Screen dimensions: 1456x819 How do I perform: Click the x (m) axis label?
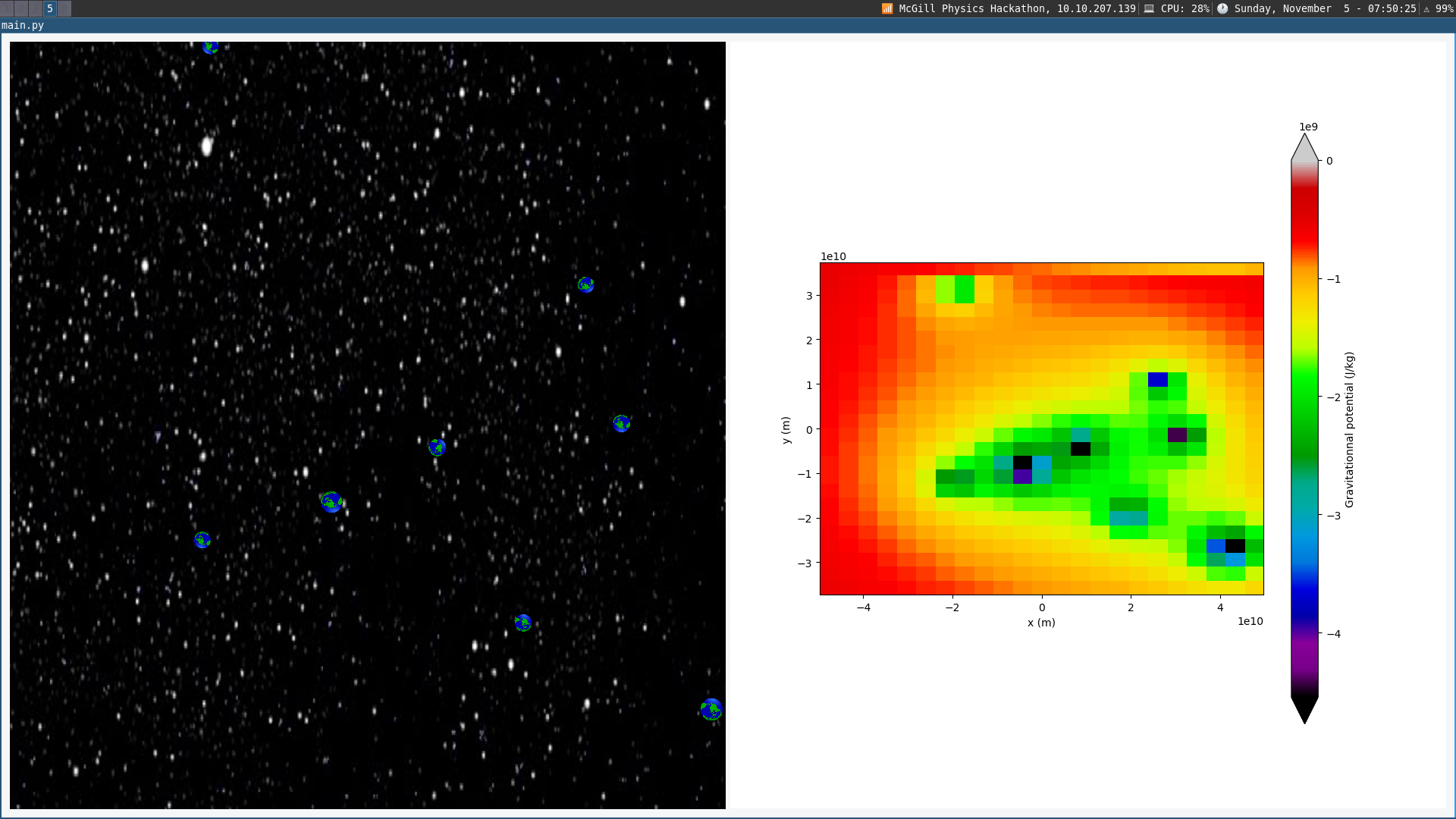tap(1041, 623)
